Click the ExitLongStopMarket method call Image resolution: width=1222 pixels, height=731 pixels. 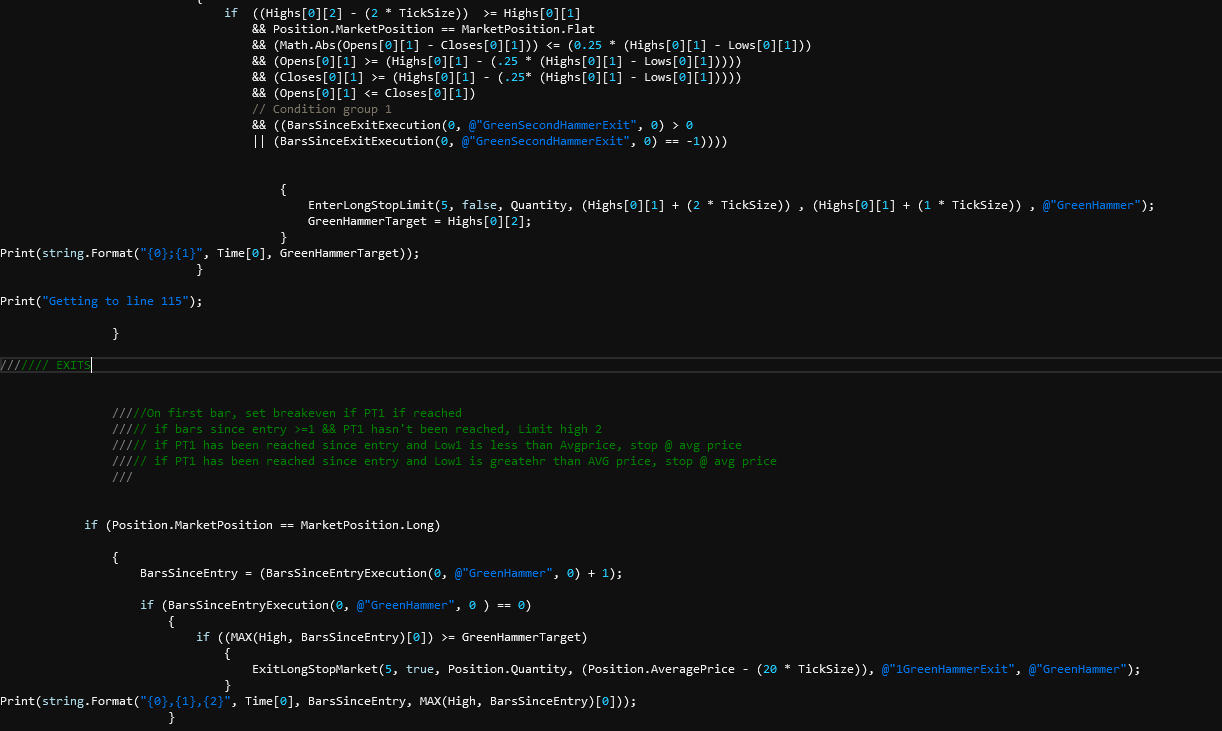click(312, 669)
